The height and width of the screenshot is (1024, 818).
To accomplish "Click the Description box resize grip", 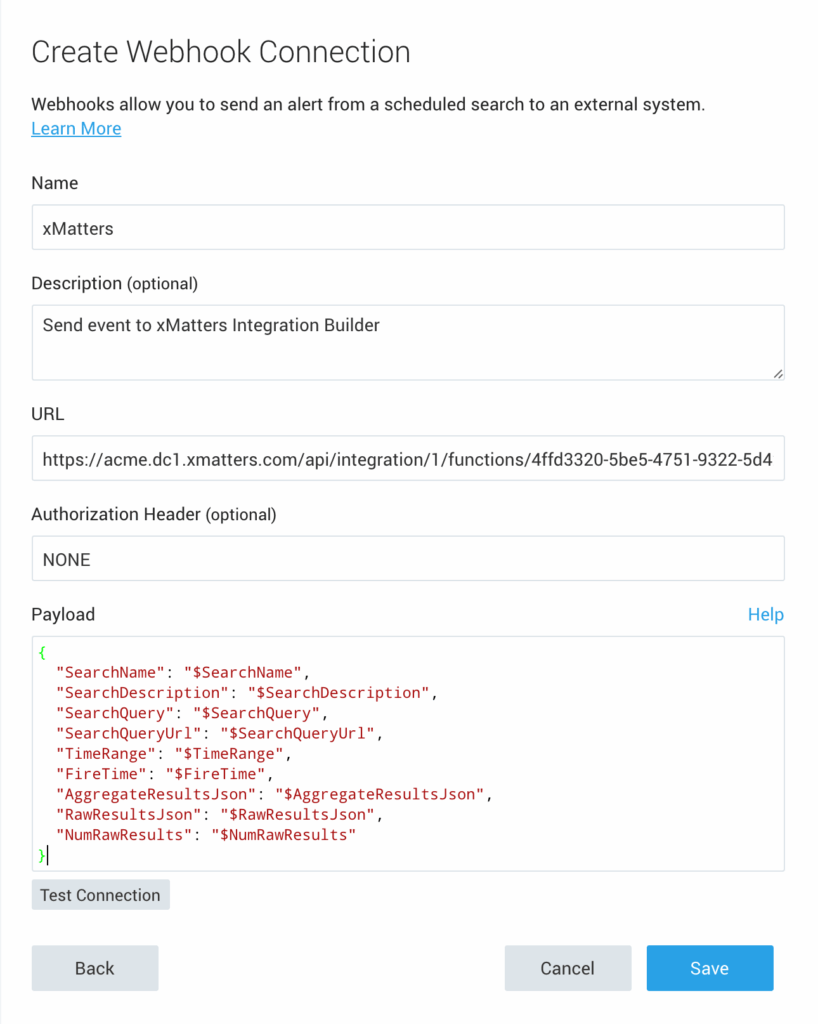I will [x=778, y=374].
